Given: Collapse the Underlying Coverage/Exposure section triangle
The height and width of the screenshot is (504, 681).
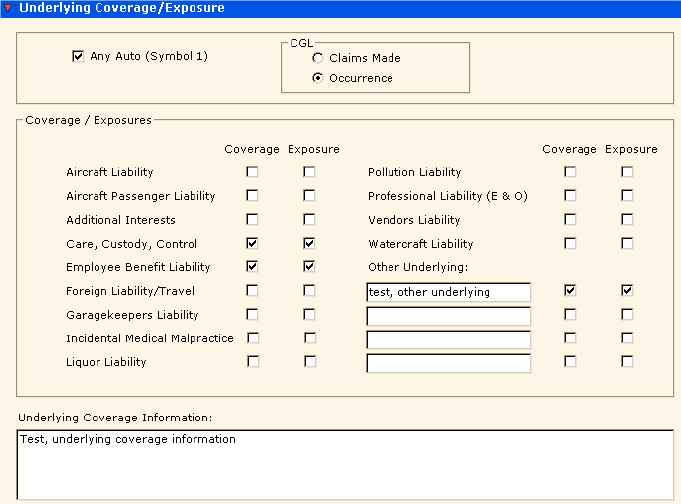Looking at the screenshot, I should 8,7.
